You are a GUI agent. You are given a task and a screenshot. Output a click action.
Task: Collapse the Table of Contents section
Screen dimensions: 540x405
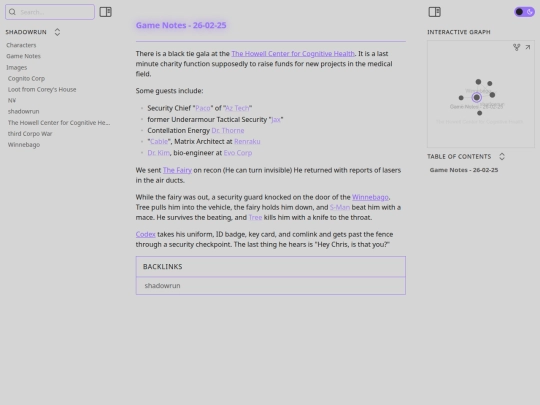coord(502,157)
